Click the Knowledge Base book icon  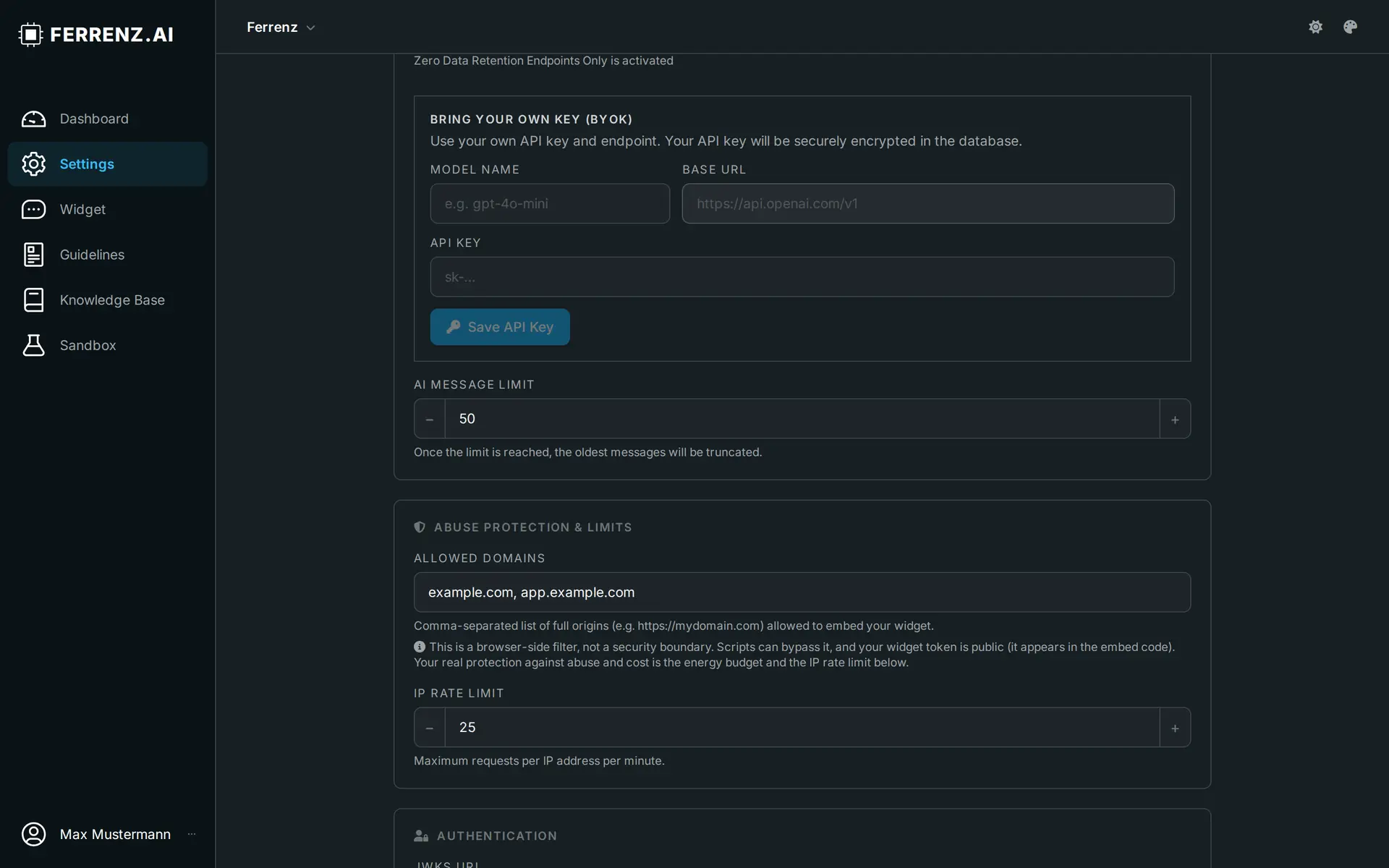pos(33,300)
